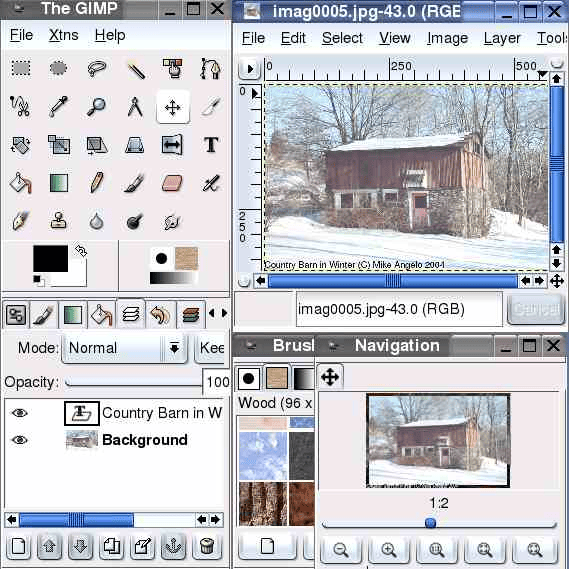569x569 pixels.
Task: Choose the Pencil tool
Action: (97, 183)
